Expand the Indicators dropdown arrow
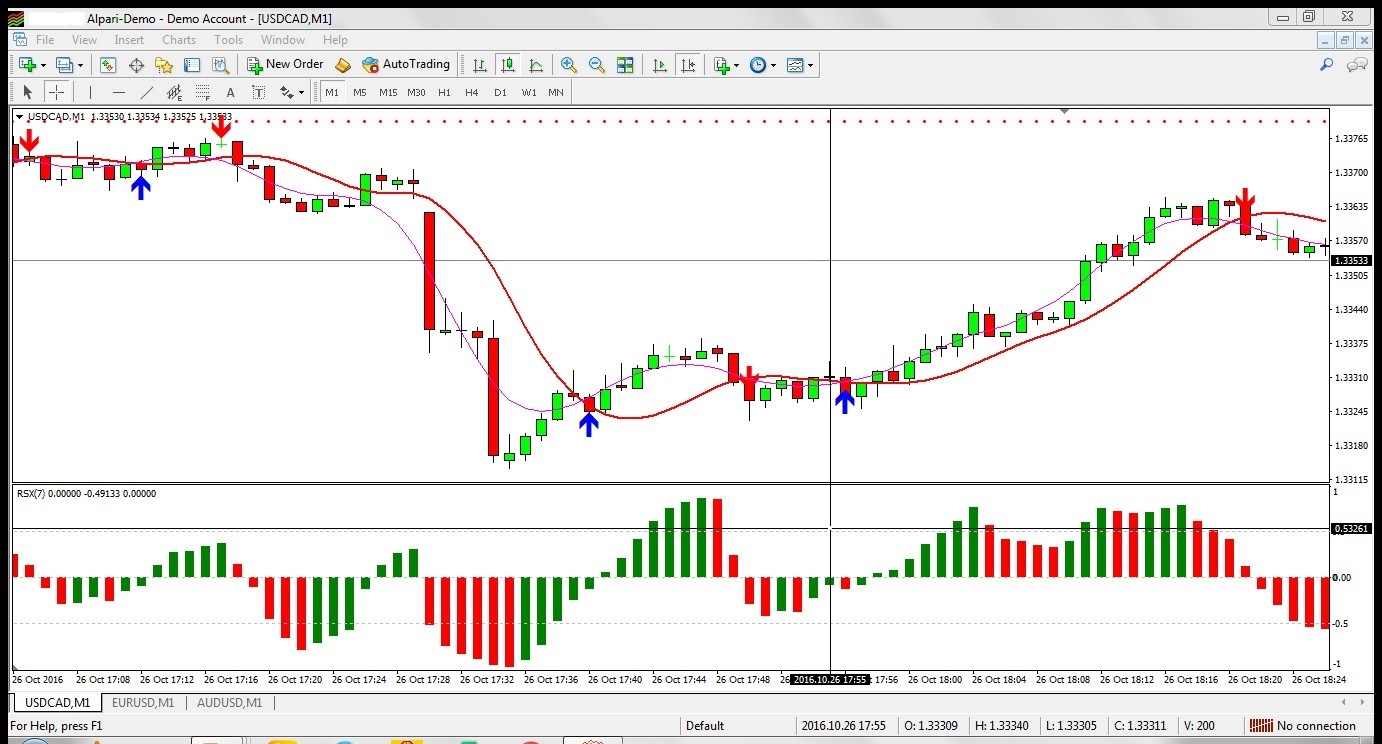 coord(736,65)
